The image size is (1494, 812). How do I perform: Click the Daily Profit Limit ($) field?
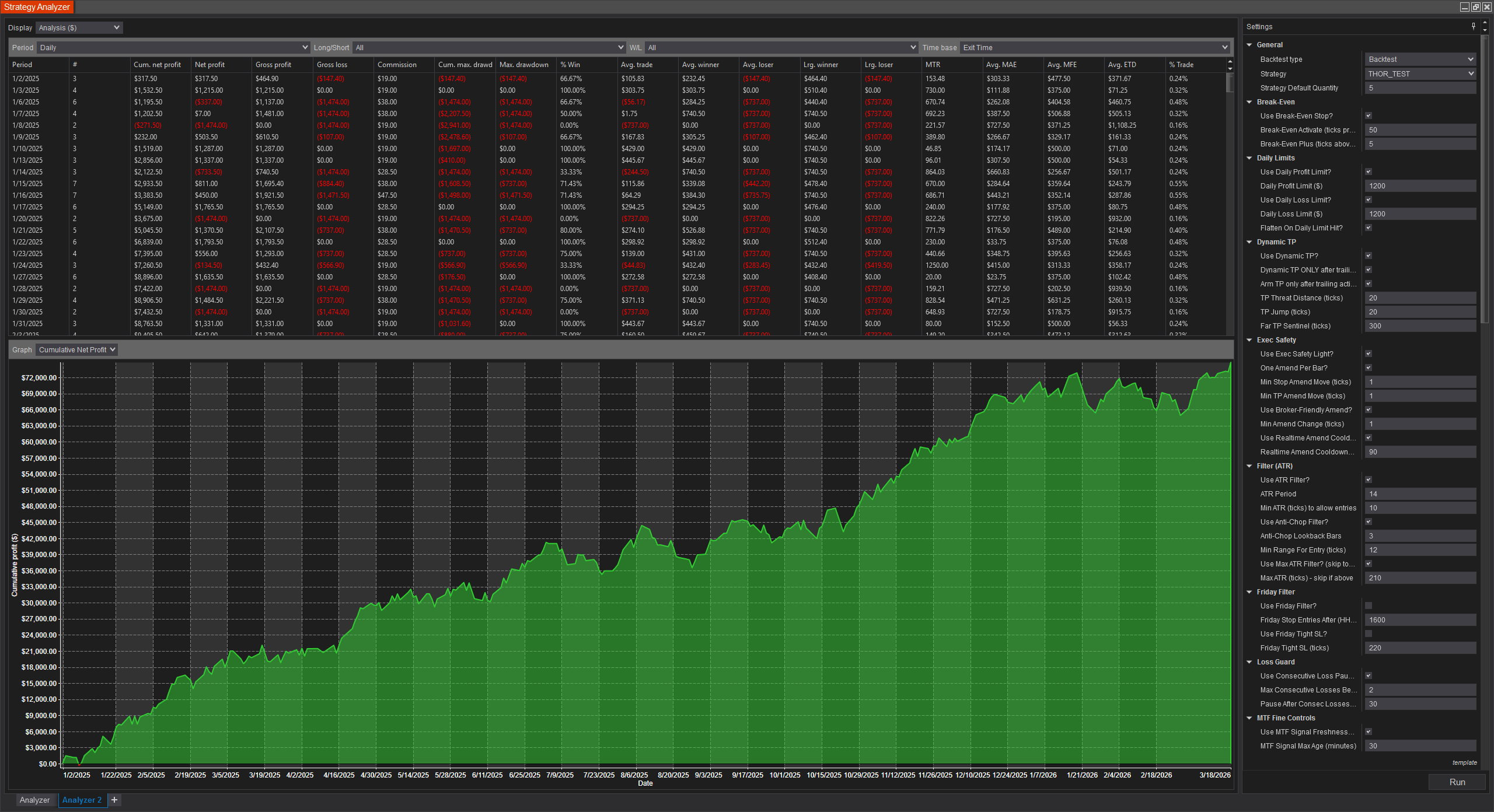1420,186
